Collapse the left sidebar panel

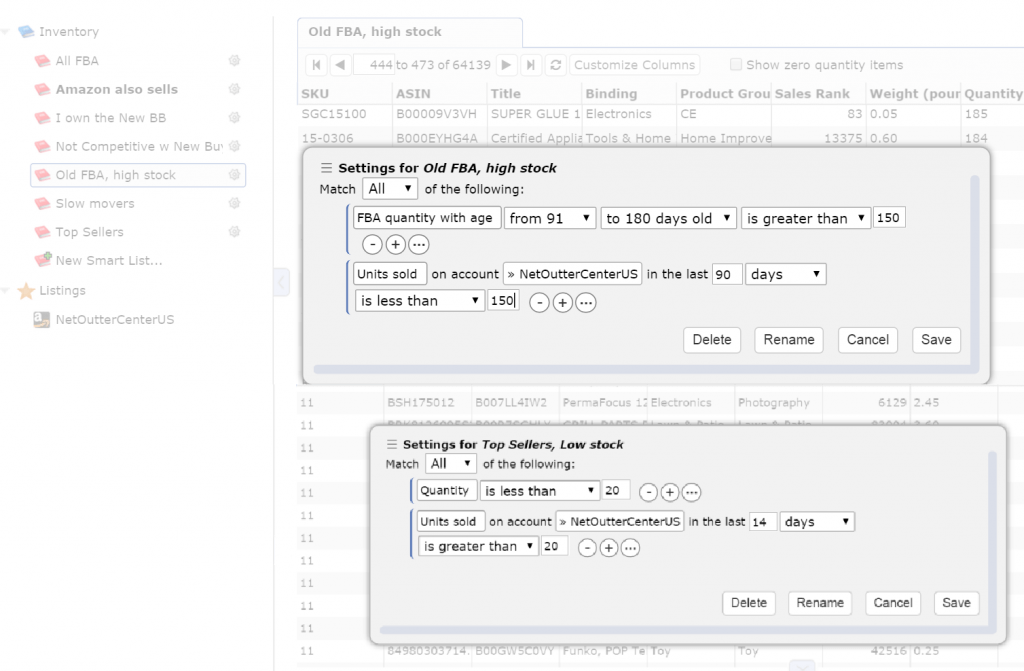[281, 282]
